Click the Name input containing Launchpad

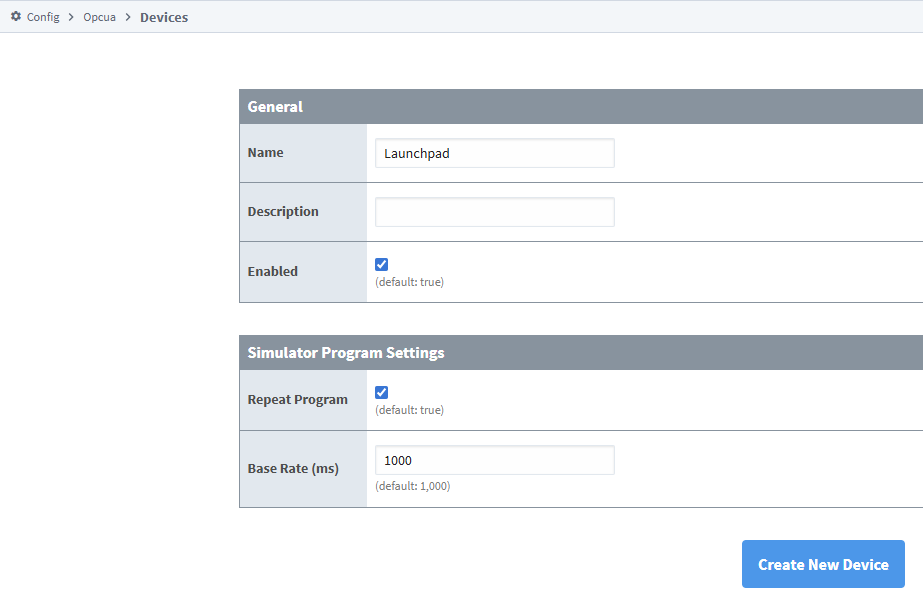pos(494,152)
